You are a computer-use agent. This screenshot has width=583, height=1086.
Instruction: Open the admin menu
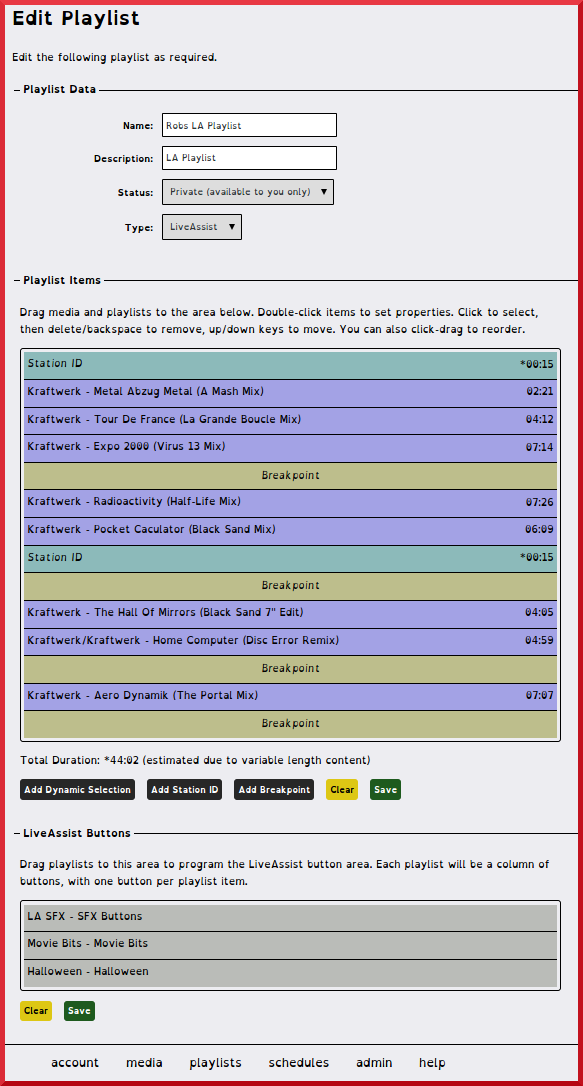tap(374, 1062)
